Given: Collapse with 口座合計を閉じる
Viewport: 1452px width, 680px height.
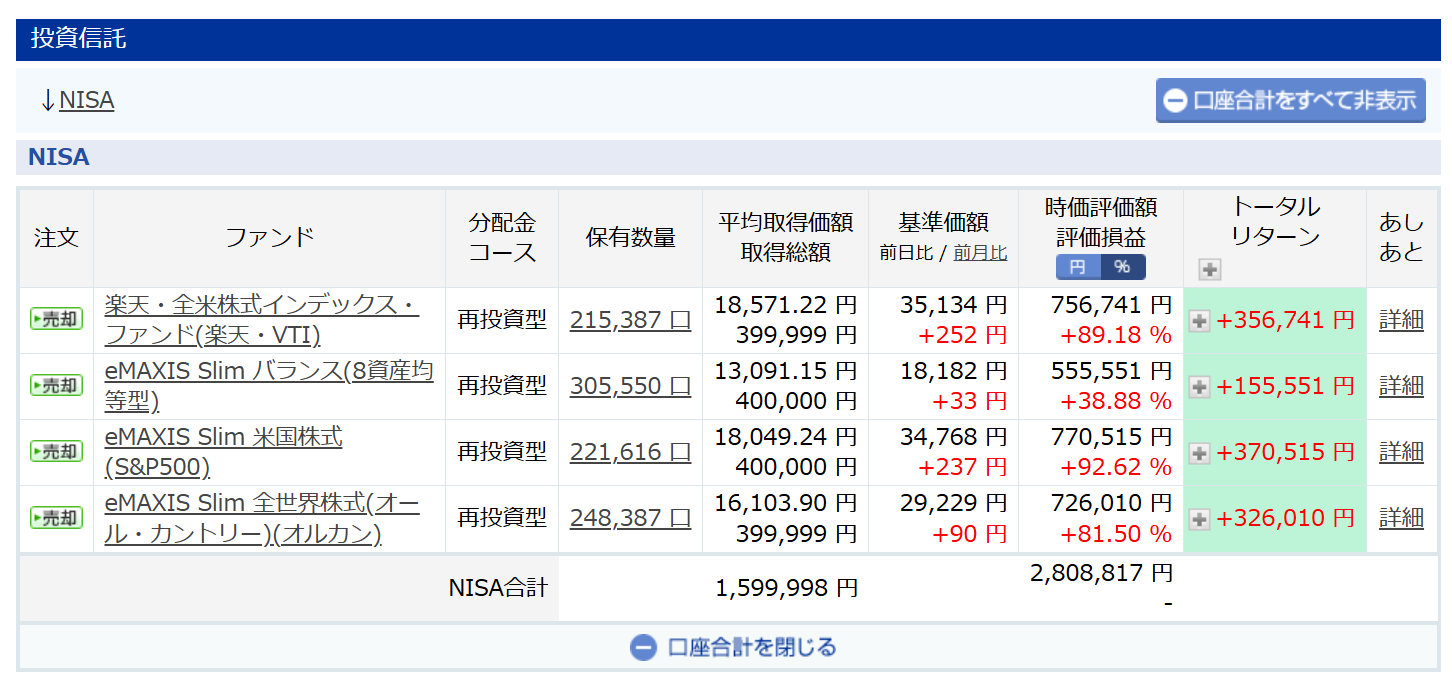Looking at the screenshot, I should pos(732,647).
